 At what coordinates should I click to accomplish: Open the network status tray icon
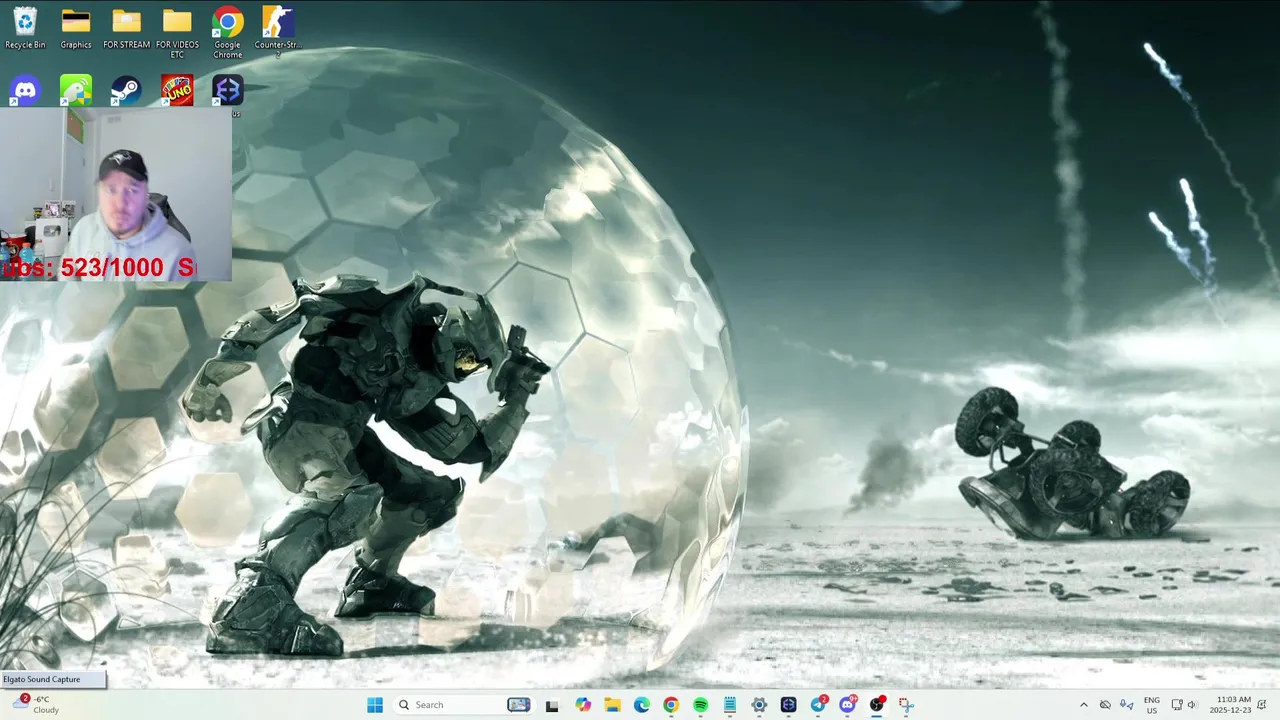(x=1177, y=705)
